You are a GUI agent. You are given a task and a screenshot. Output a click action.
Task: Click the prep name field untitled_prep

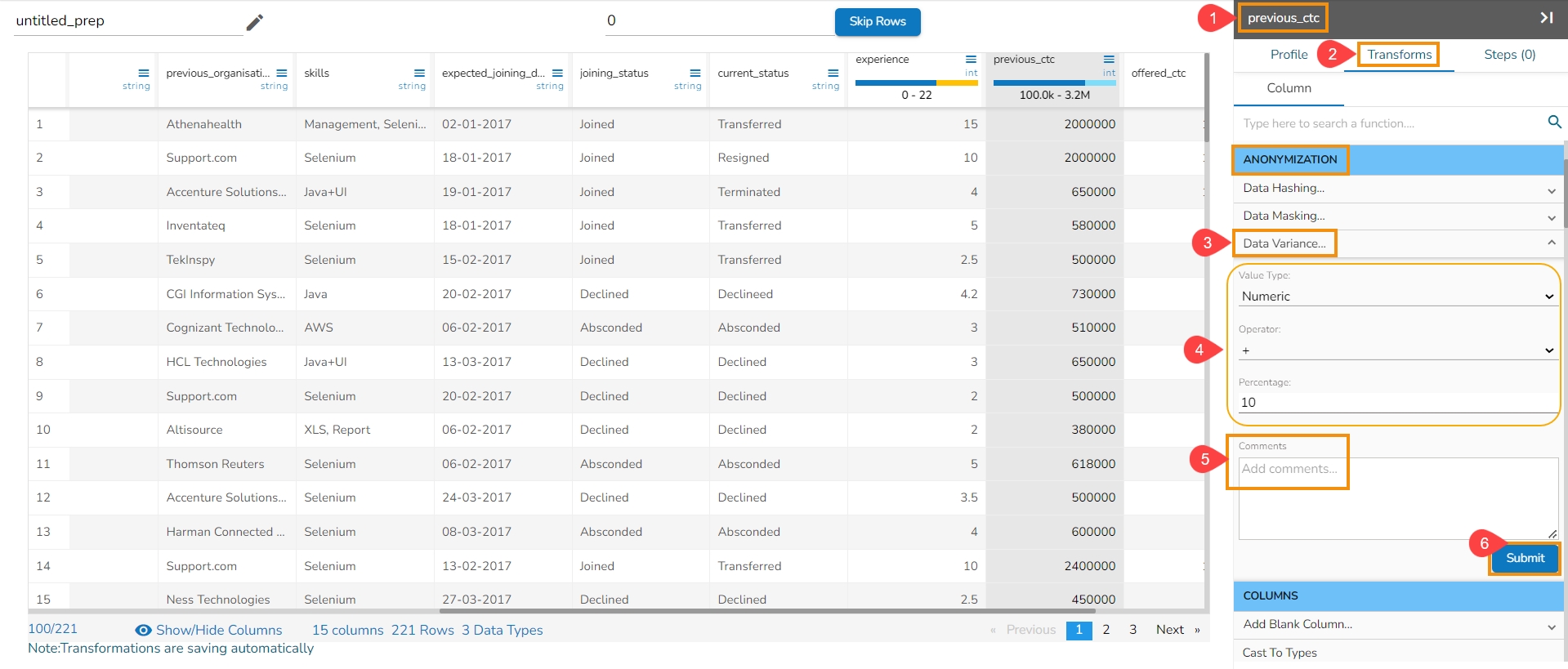pyautogui.click(x=129, y=21)
